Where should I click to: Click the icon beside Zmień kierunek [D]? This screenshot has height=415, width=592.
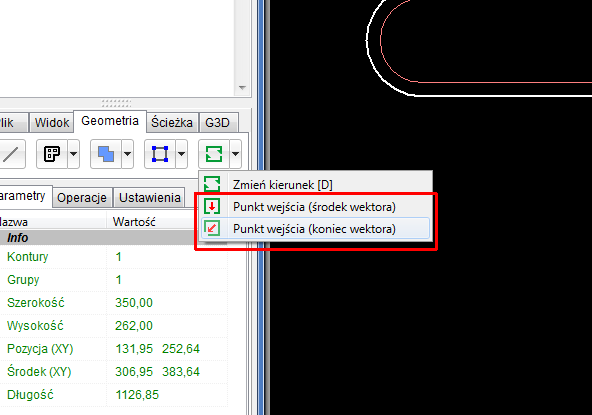pos(212,184)
